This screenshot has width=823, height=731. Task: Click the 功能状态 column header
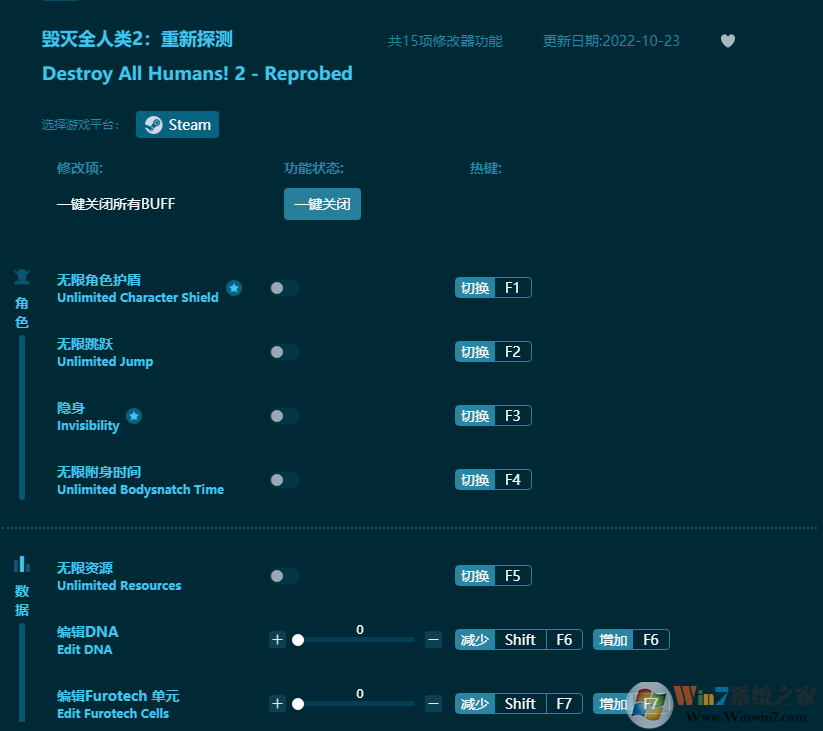314,168
